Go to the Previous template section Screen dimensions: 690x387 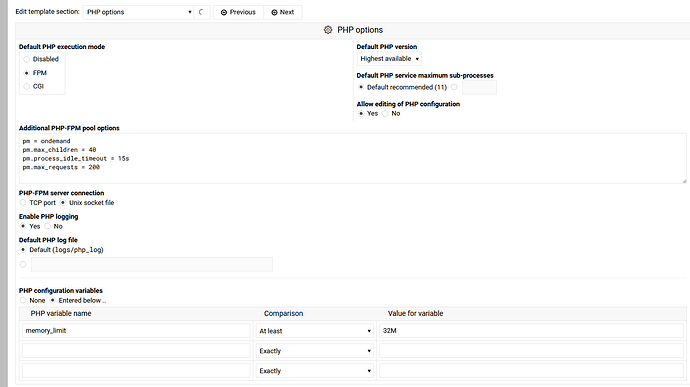click(x=238, y=12)
